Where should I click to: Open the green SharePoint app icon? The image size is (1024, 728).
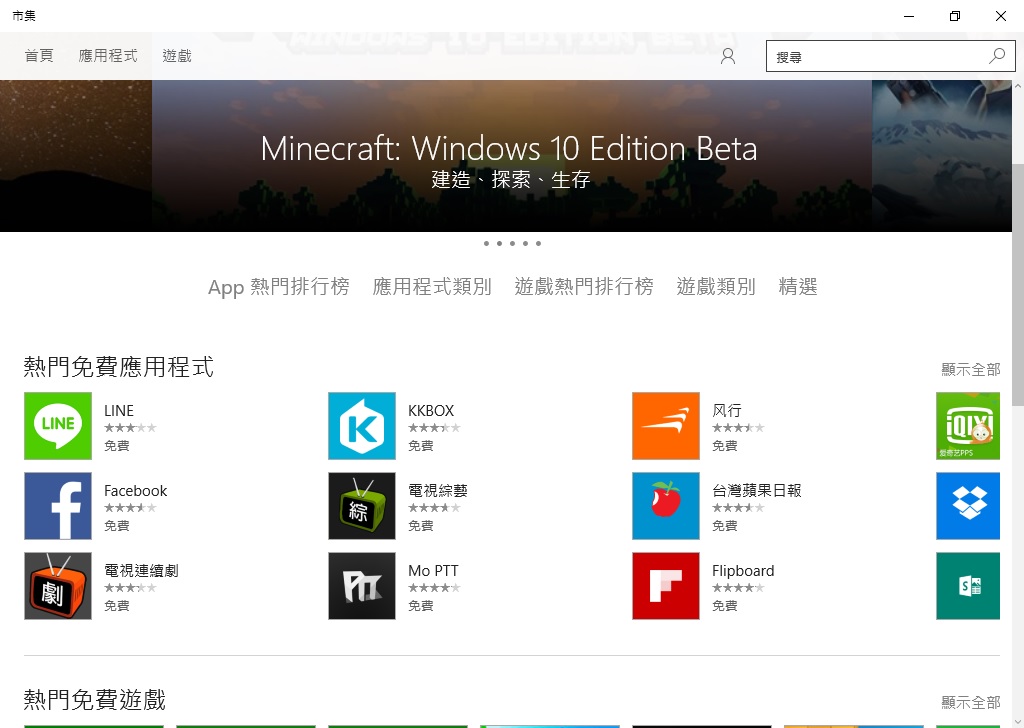pyautogui.click(x=968, y=586)
